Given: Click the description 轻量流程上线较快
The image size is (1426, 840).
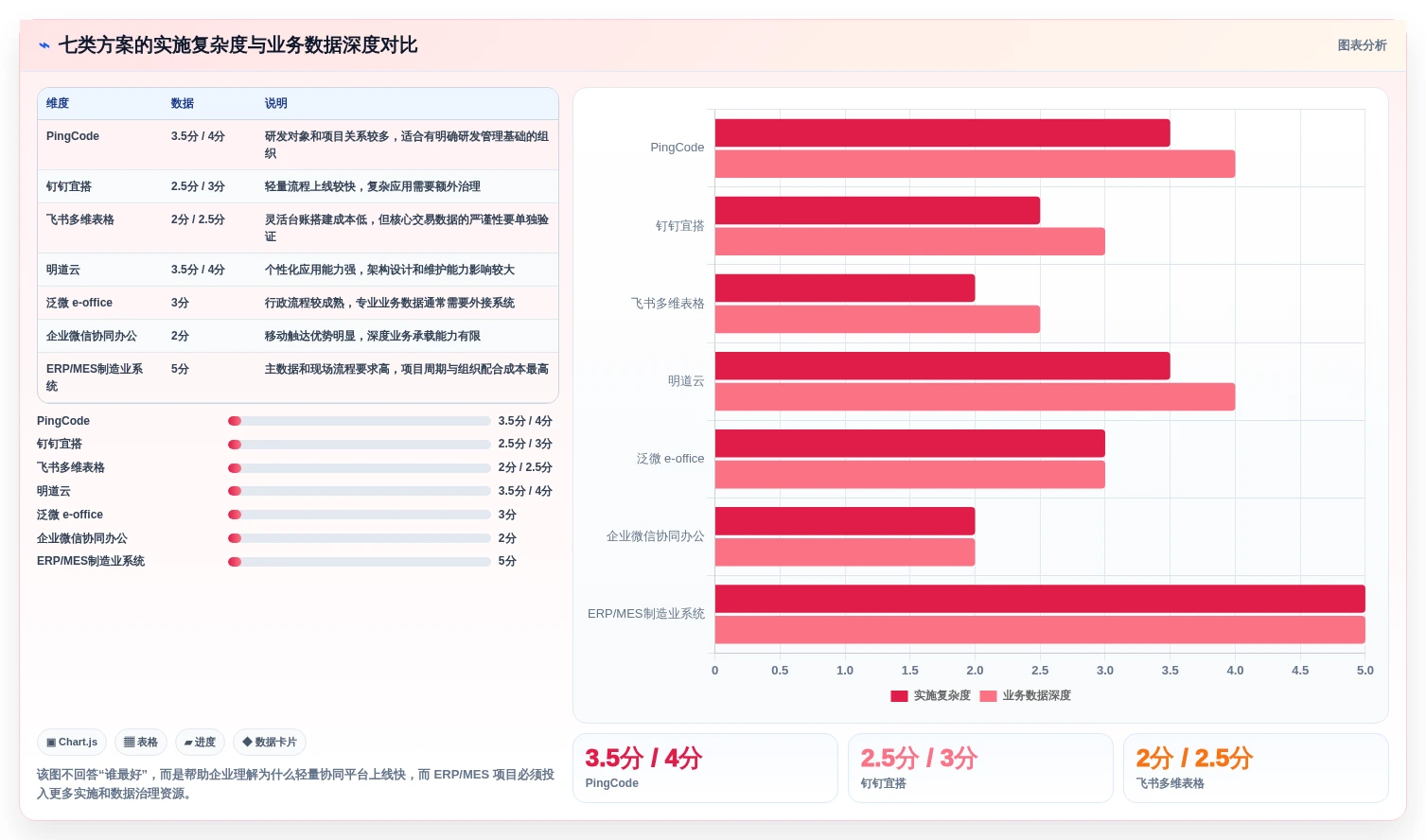Looking at the screenshot, I should click(x=373, y=186).
